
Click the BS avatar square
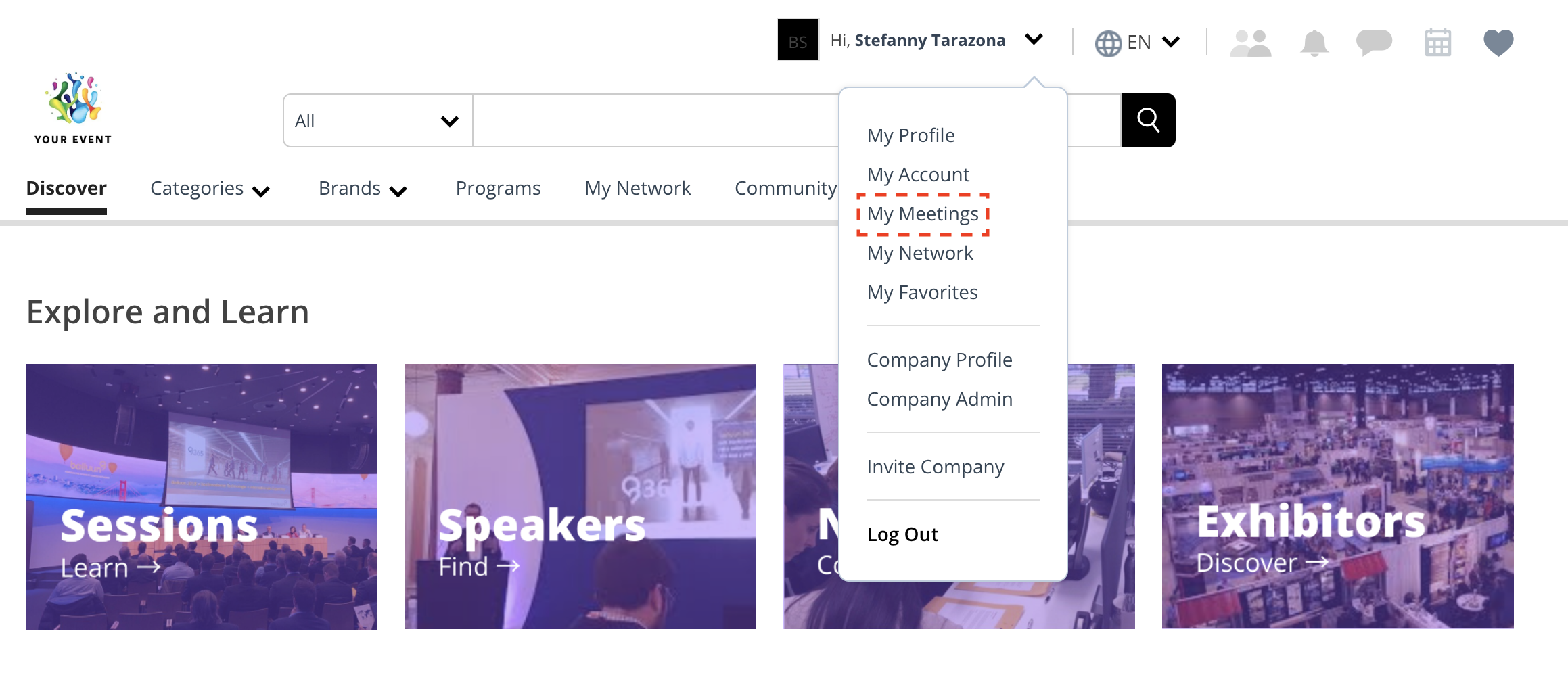pyautogui.click(x=798, y=39)
